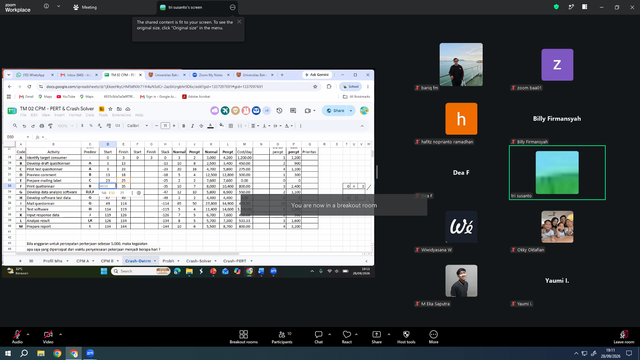Open the Zoom app icon on taskbar
Screen dimensions: 640x360
90,353
